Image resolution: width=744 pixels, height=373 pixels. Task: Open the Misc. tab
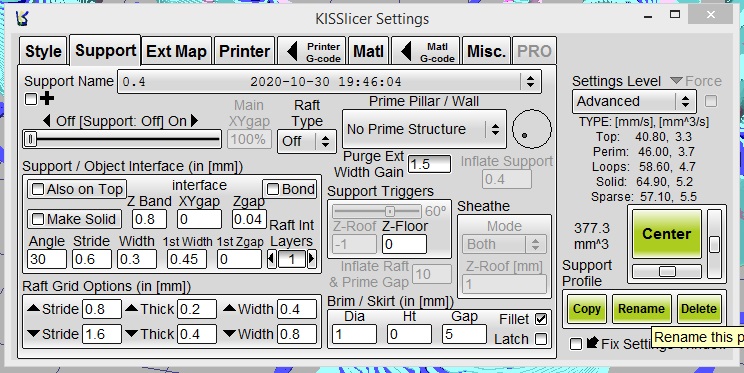point(486,51)
